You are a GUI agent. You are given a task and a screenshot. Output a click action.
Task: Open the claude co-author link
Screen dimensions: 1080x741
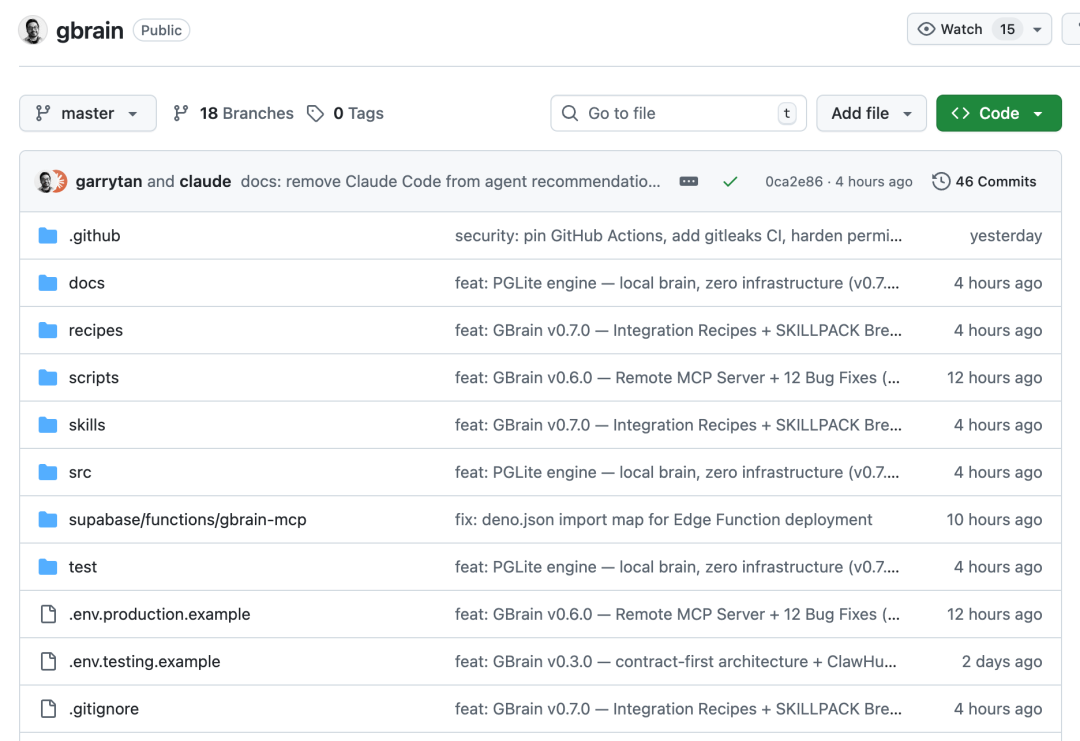(205, 181)
